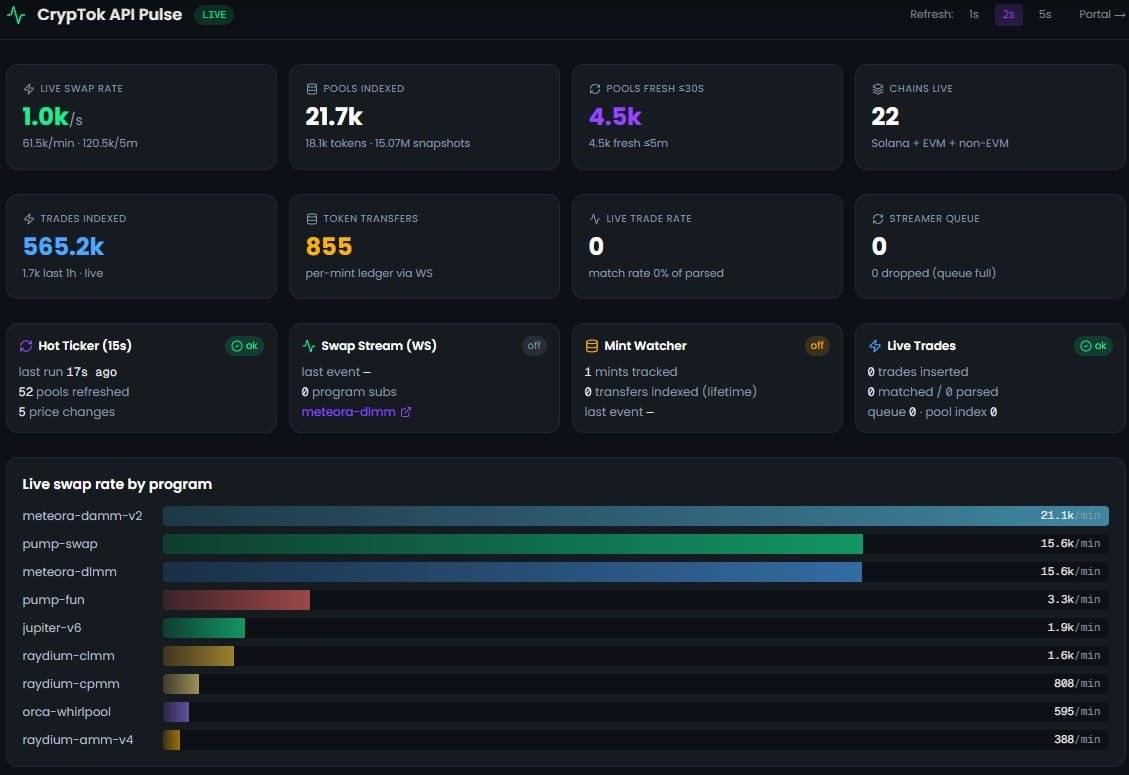1129x775 pixels.
Task: Click the orca-whirlpool program label
Action: click(66, 712)
